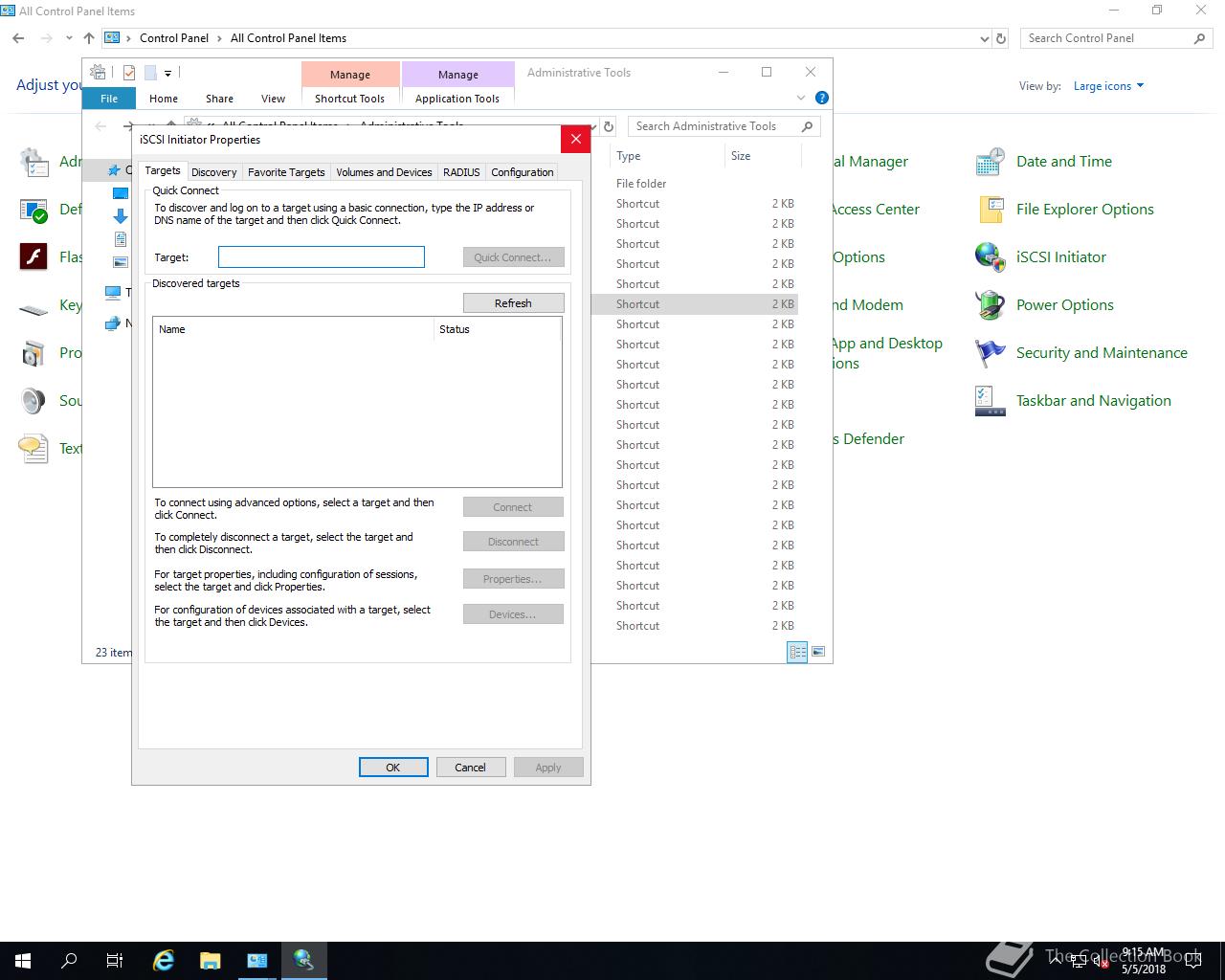Click the Text to Speech icon
Viewport: 1225px width, 980px height.
click(x=33, y=448)
